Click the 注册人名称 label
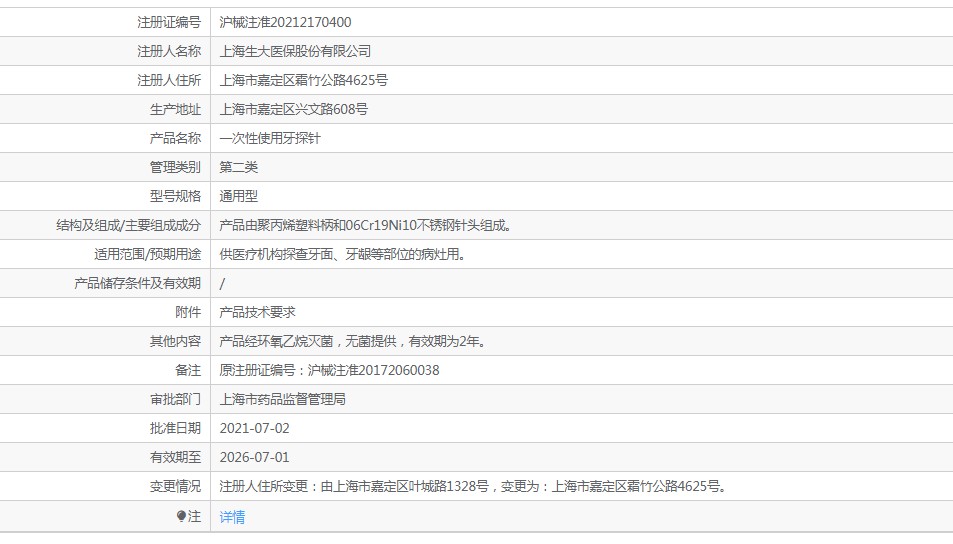The image size is (953, 544). (x=169, y=52)
